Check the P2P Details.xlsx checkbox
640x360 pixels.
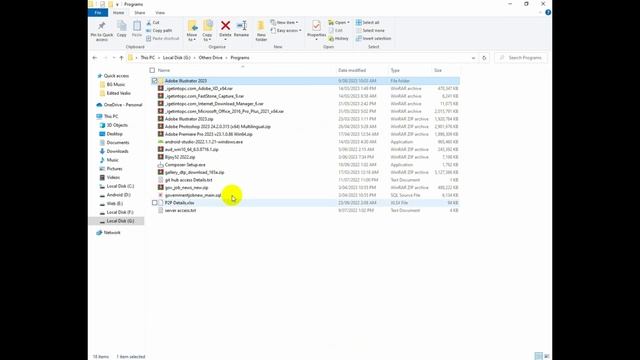pos(154,202)
